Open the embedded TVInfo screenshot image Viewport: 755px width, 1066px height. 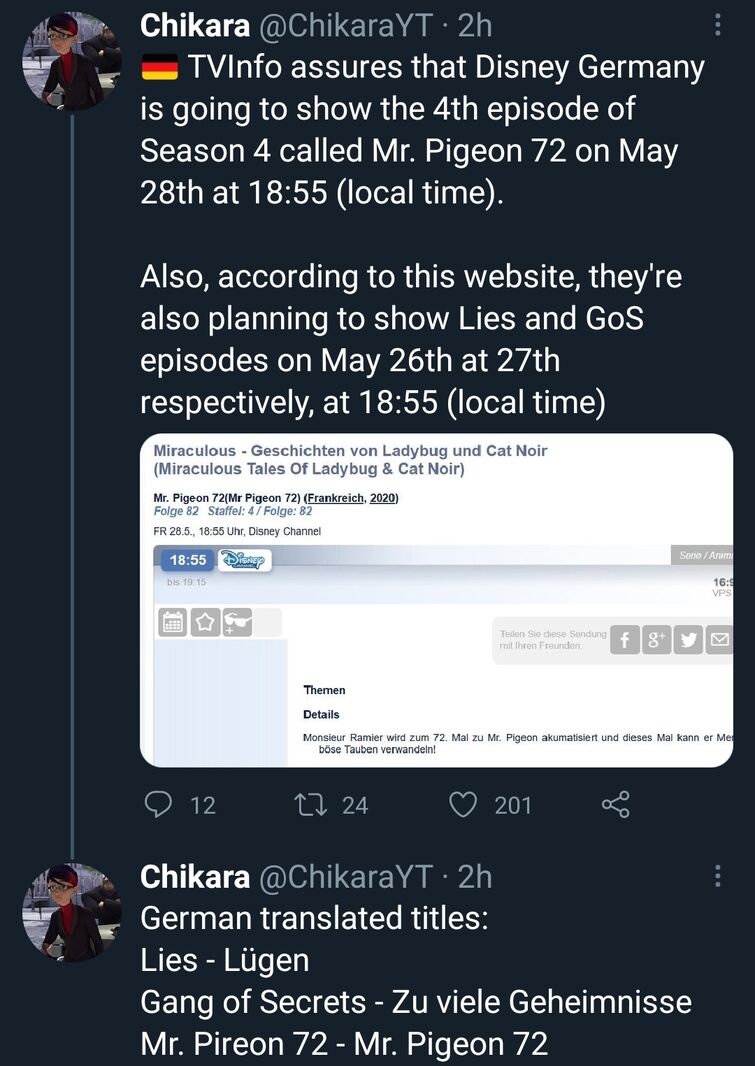pos(436,600)
